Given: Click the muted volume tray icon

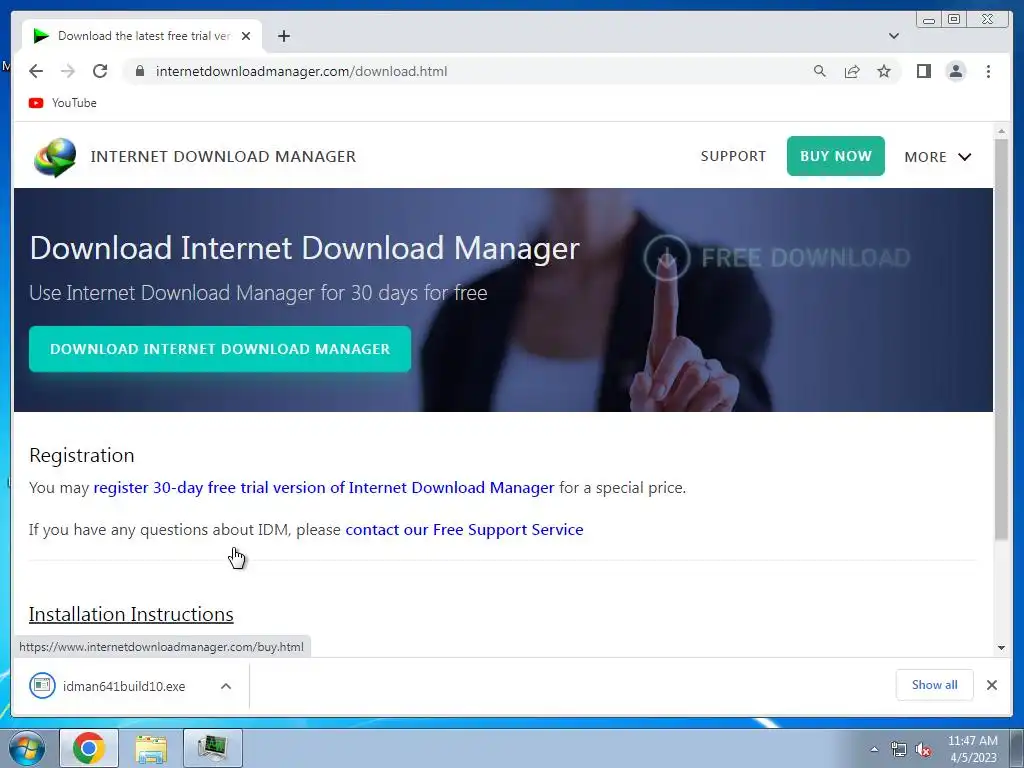Looking at the screenshot, I should (x=923, y=749).
